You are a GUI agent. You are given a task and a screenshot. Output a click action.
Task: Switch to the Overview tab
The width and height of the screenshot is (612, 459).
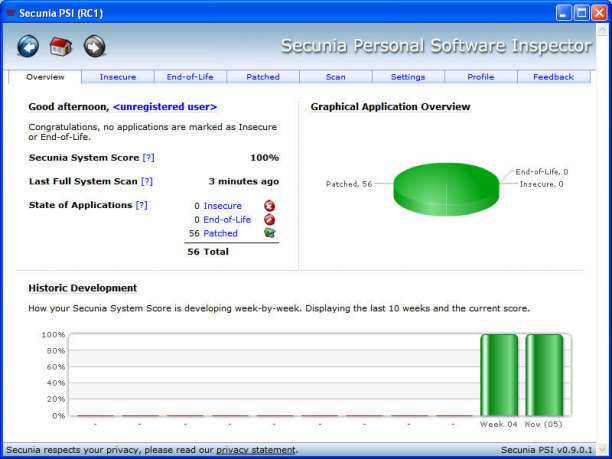(45, 77)
